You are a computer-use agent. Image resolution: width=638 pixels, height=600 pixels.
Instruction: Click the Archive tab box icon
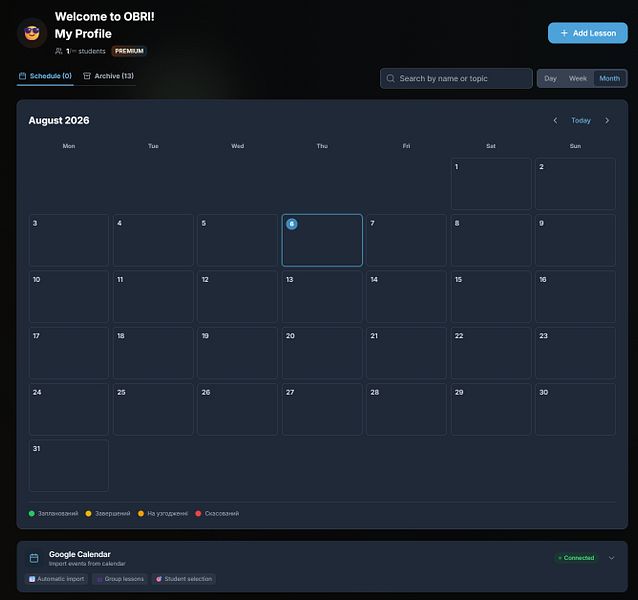click(87, 76)
